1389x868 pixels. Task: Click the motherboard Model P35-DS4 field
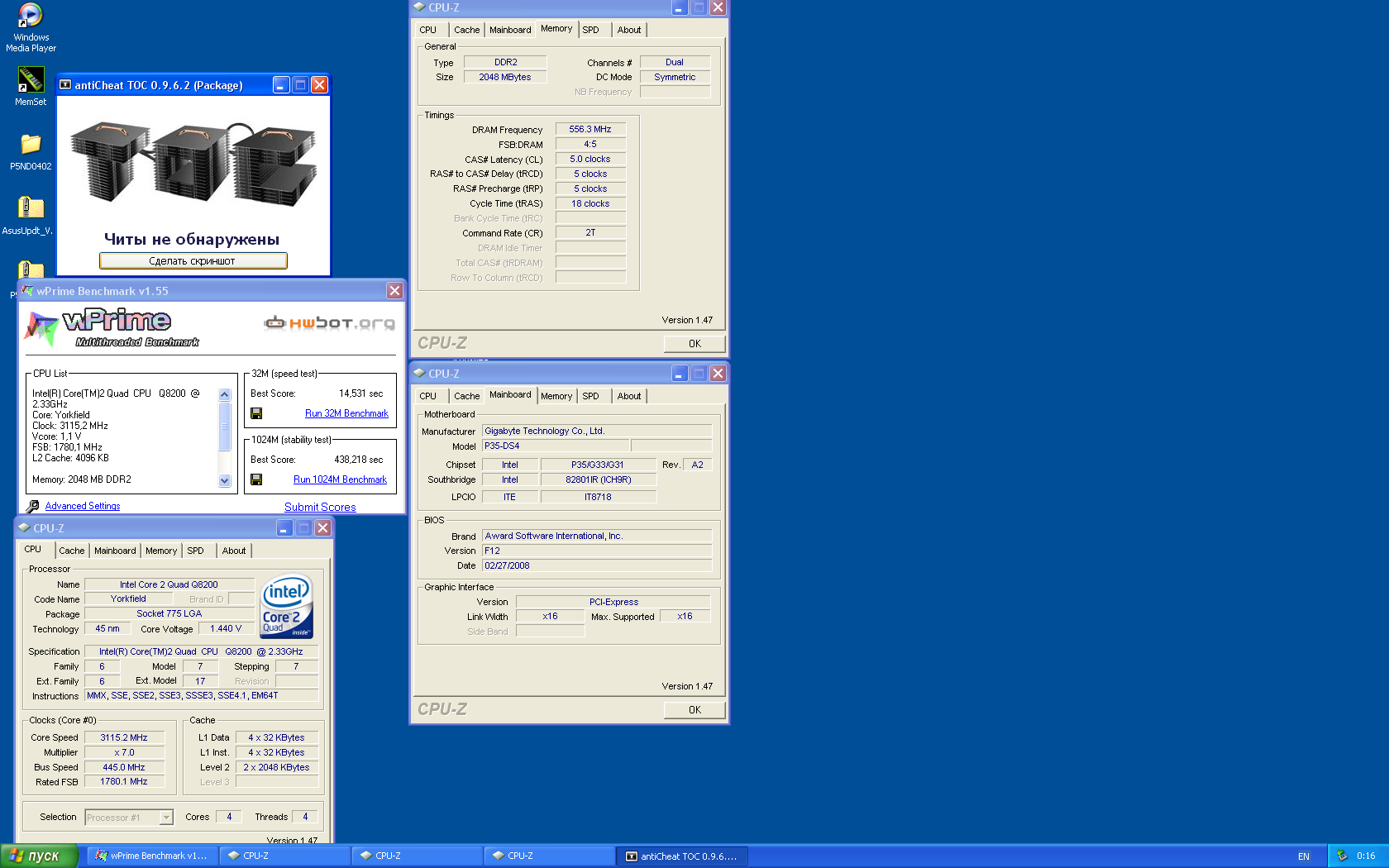point(556,446)
